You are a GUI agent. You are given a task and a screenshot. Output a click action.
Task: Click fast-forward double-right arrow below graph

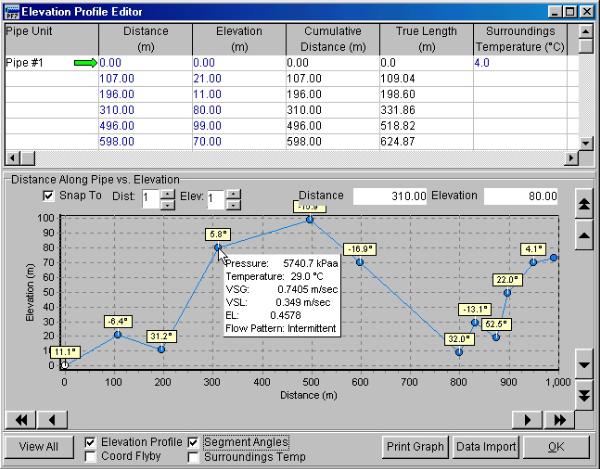point(560,418)
